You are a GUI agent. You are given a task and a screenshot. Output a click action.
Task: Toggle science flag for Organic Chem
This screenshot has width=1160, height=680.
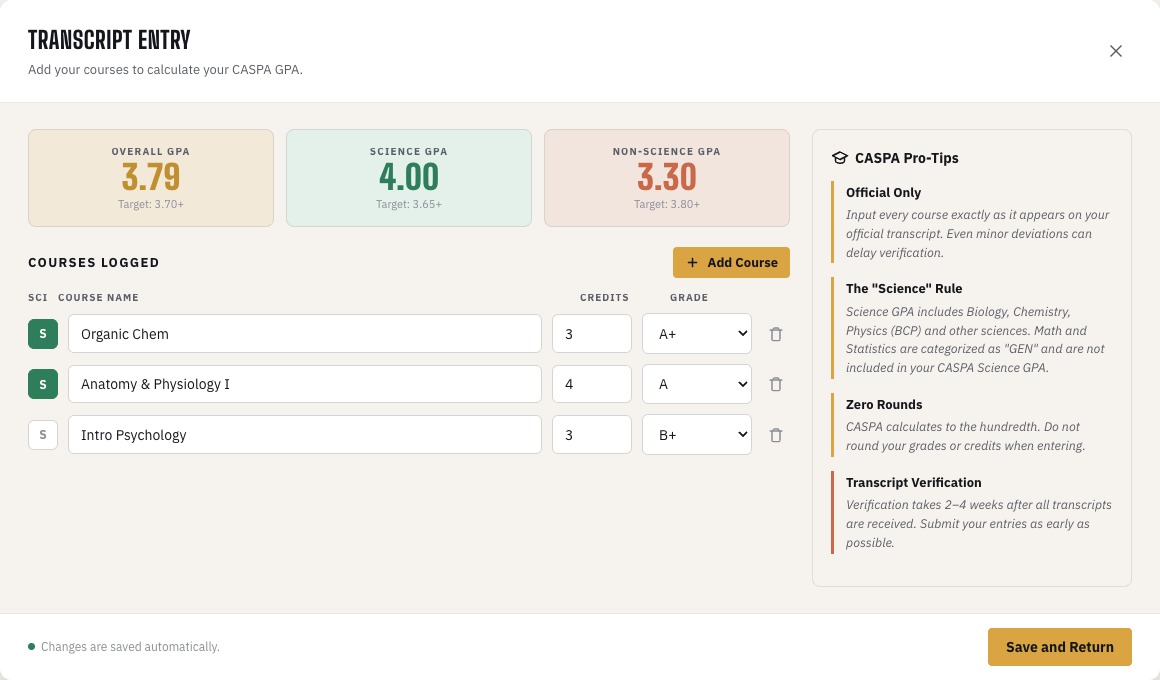43,334
